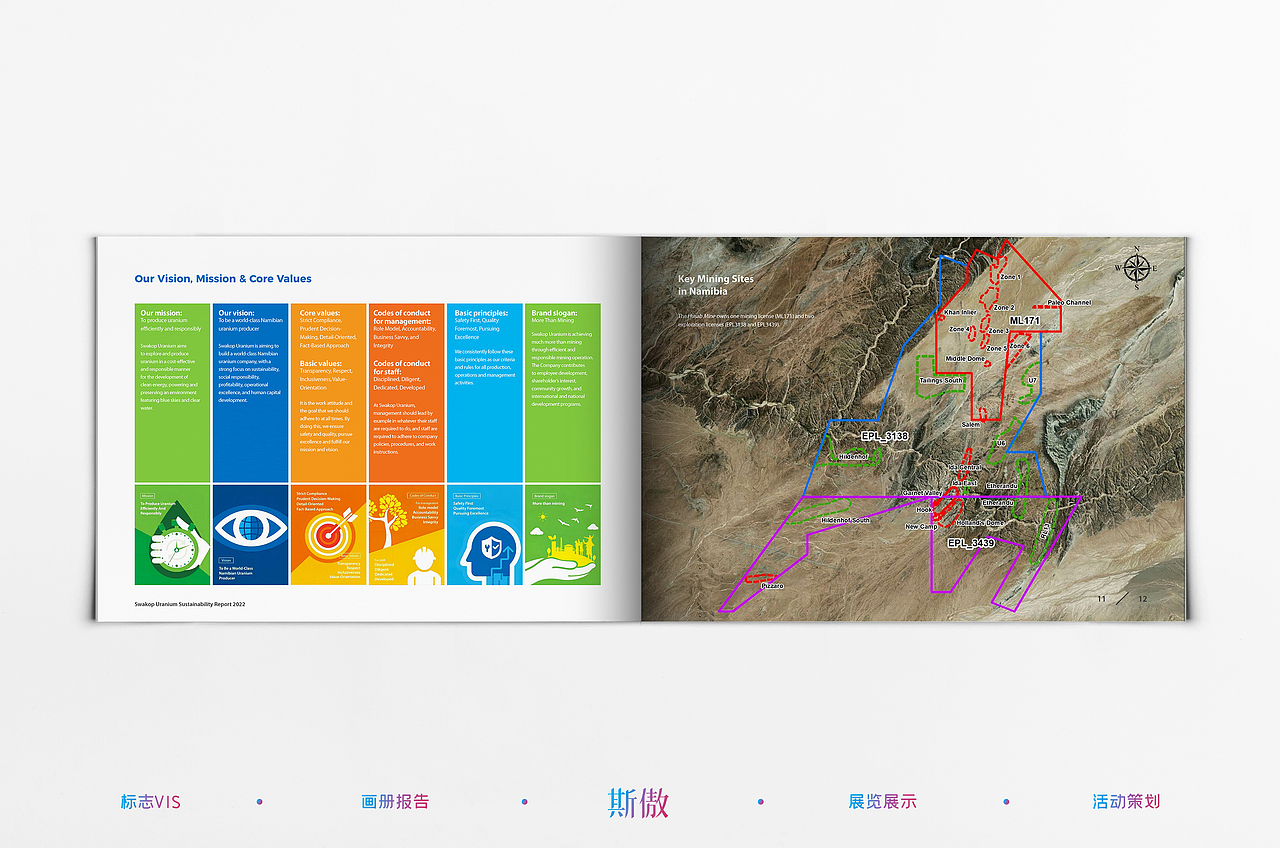The image size is (1280, 848).
Task: Open the 展览展示 link
Action: coord(882,802)
